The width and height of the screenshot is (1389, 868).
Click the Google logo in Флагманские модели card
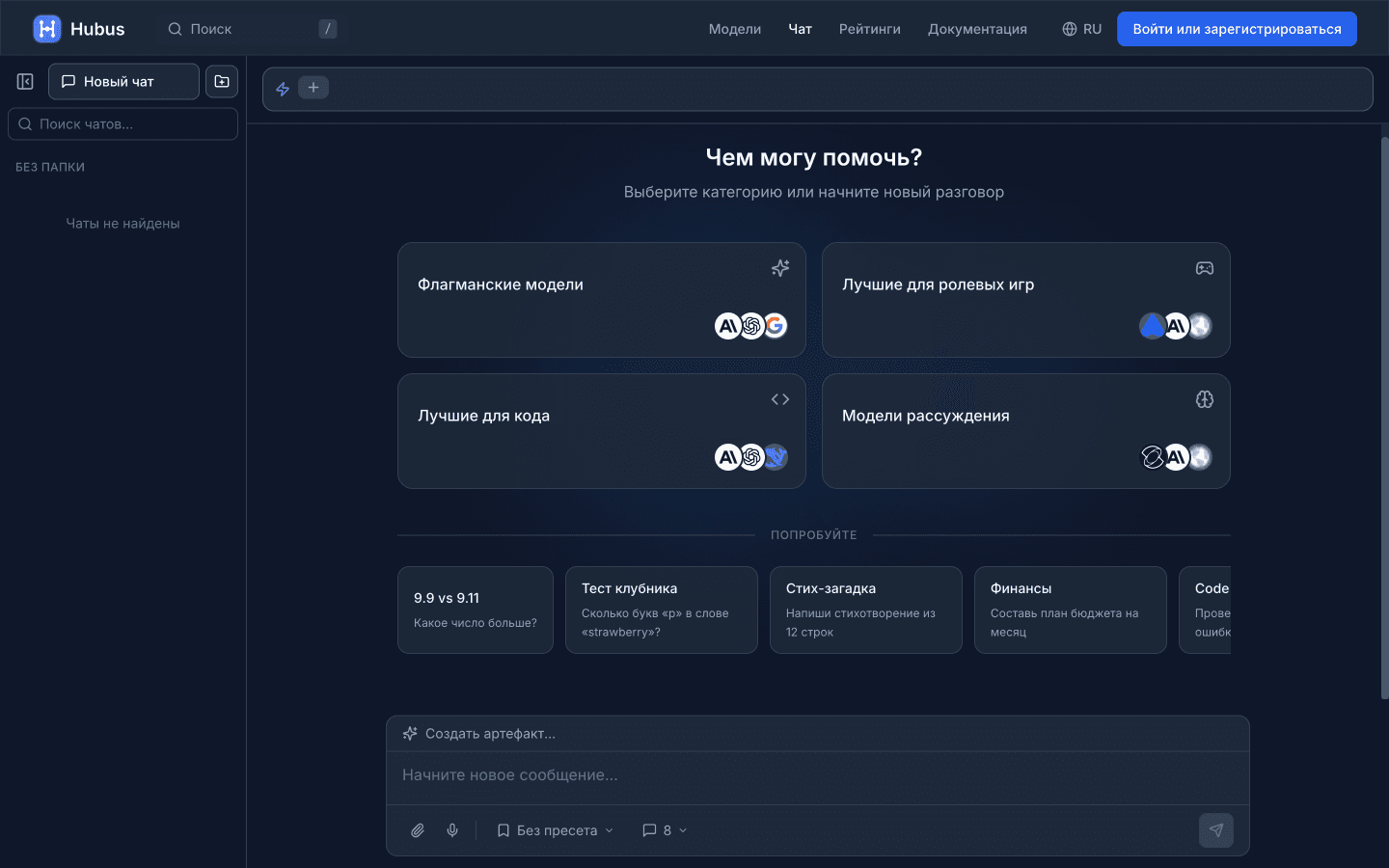[775, 326]
